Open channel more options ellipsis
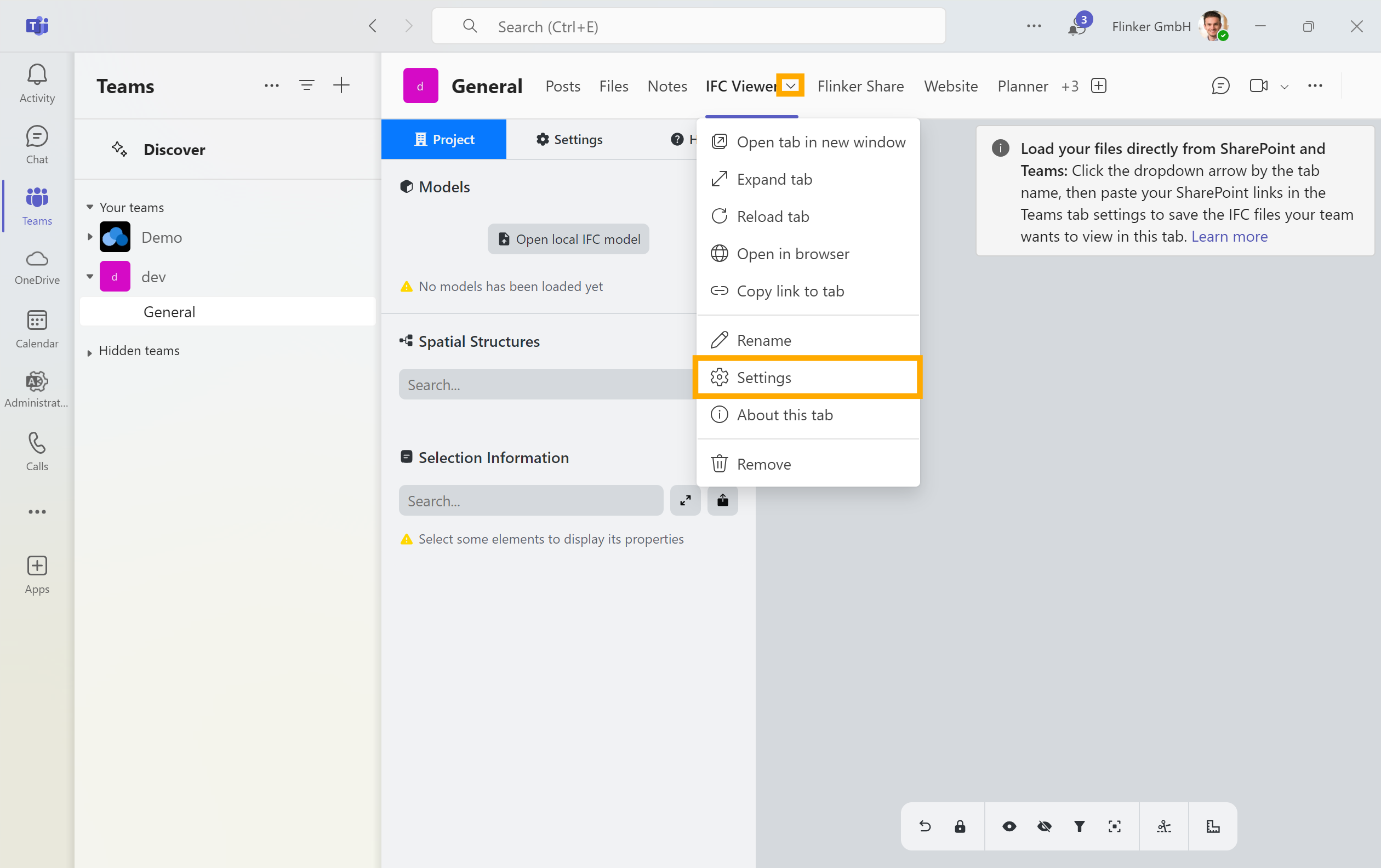Screen dimensions: 1381x868 [1315, 86]
